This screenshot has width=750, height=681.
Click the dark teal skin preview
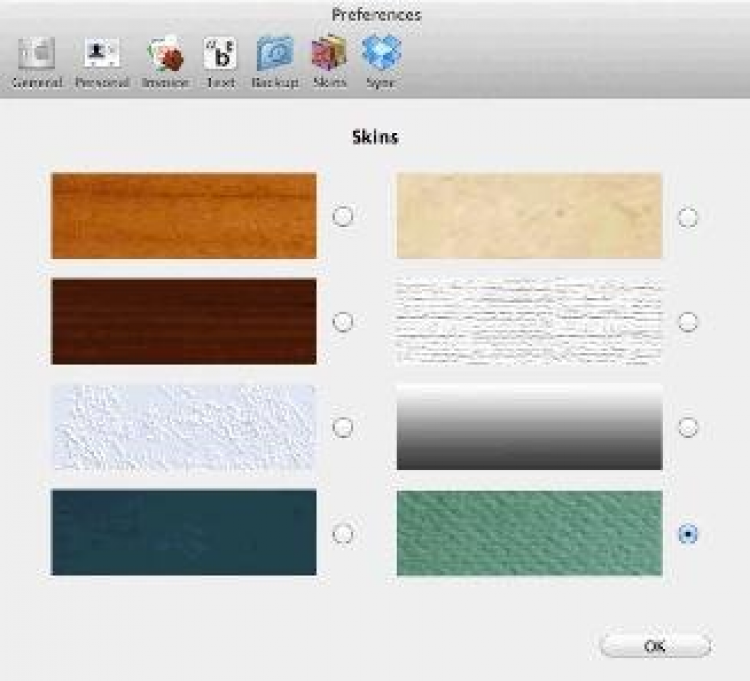184,532
